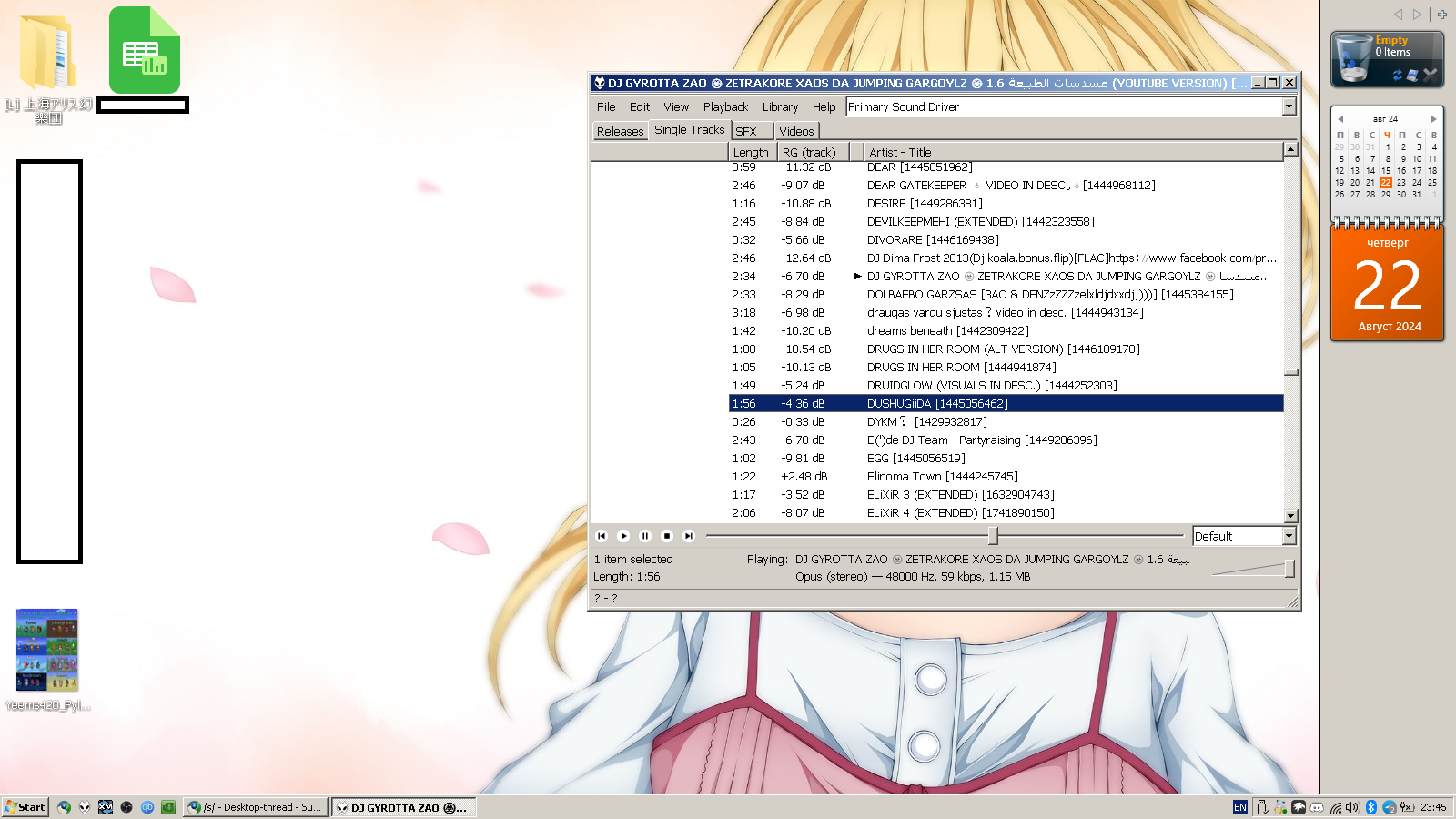This screenshot has width=1456, height=819.
Task: Open the View menu
Action: click(676, 106)
